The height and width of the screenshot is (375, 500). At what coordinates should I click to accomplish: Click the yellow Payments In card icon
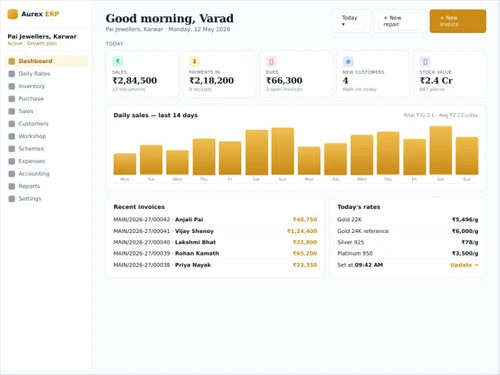[194, 61]
